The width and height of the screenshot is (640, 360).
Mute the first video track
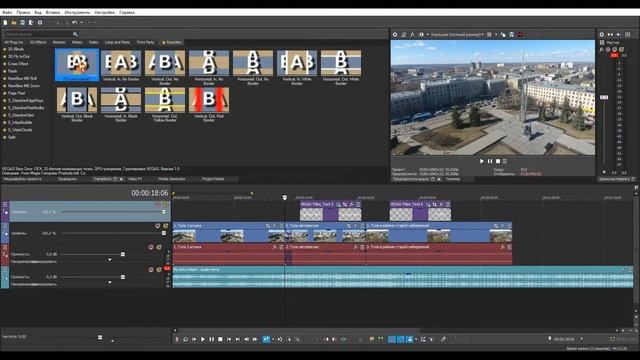pos(158,204)
